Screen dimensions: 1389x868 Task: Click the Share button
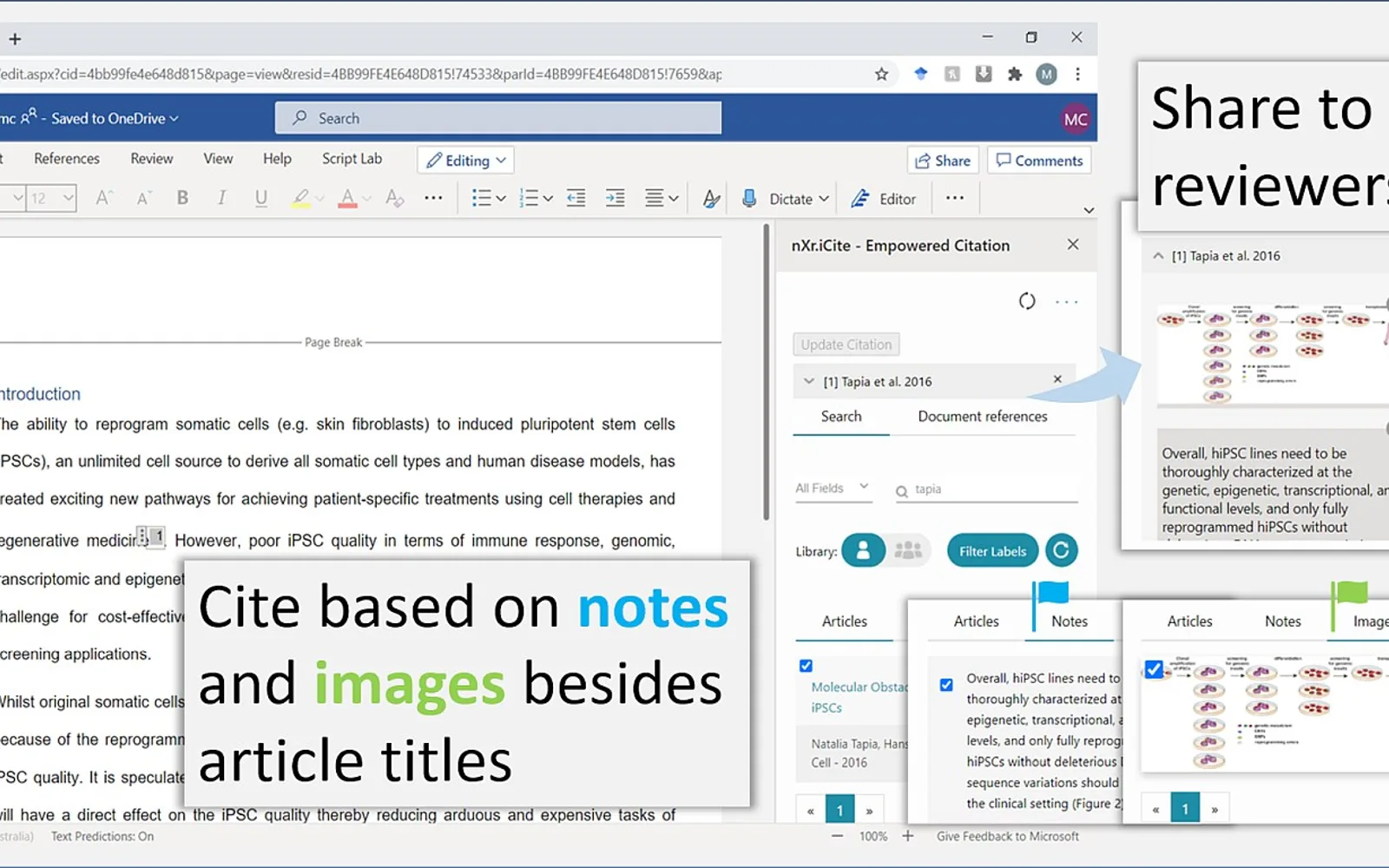coord(943,161)
